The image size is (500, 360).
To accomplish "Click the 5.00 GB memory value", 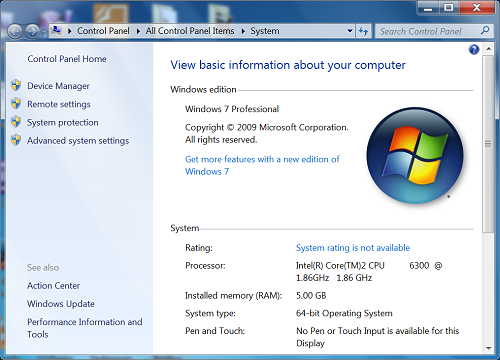I will tap(311, 296).
